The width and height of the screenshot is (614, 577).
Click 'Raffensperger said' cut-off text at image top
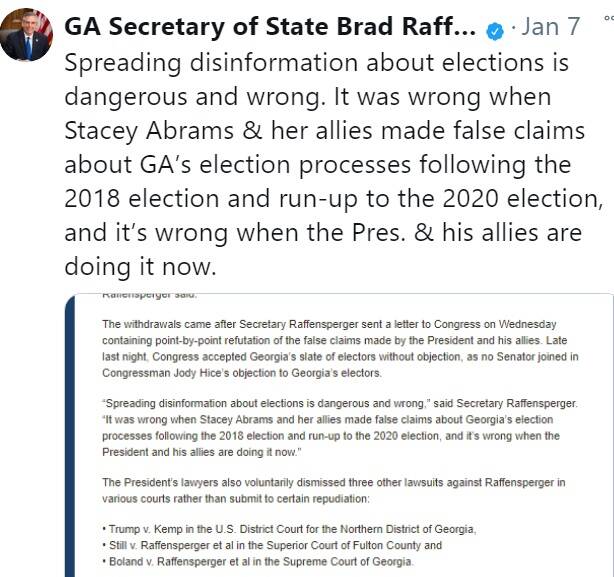pos(149,296)
